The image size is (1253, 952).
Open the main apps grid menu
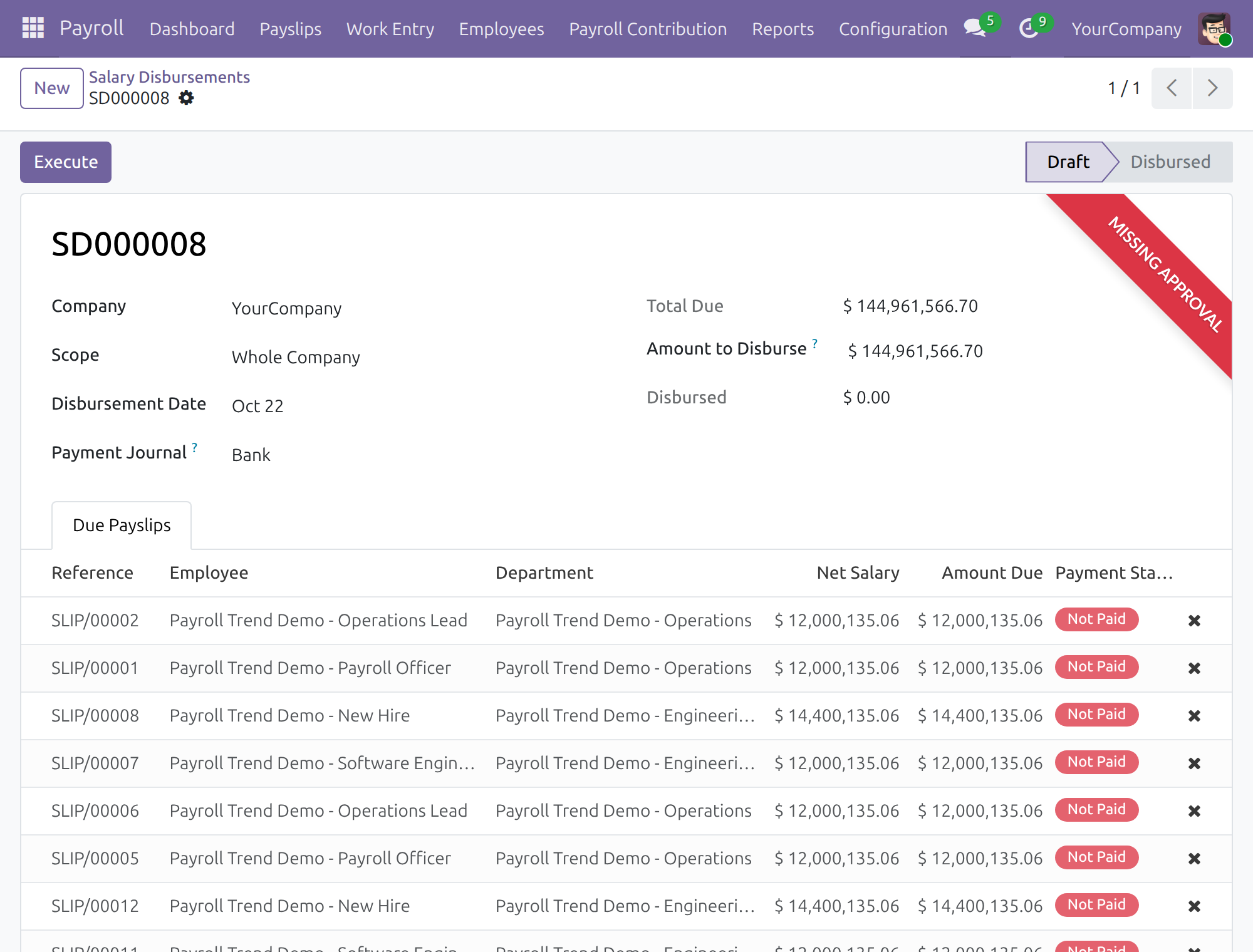click(33, 28)
